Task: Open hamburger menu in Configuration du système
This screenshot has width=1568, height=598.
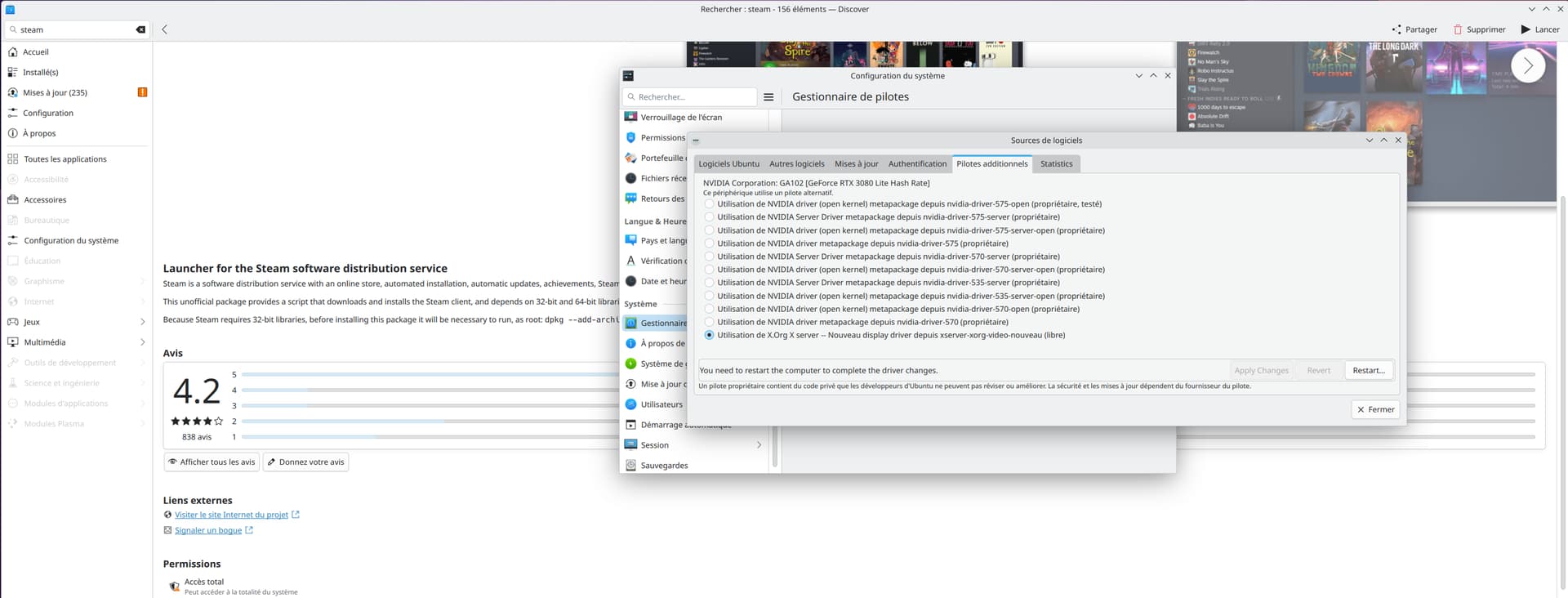Action: point(768,97)
